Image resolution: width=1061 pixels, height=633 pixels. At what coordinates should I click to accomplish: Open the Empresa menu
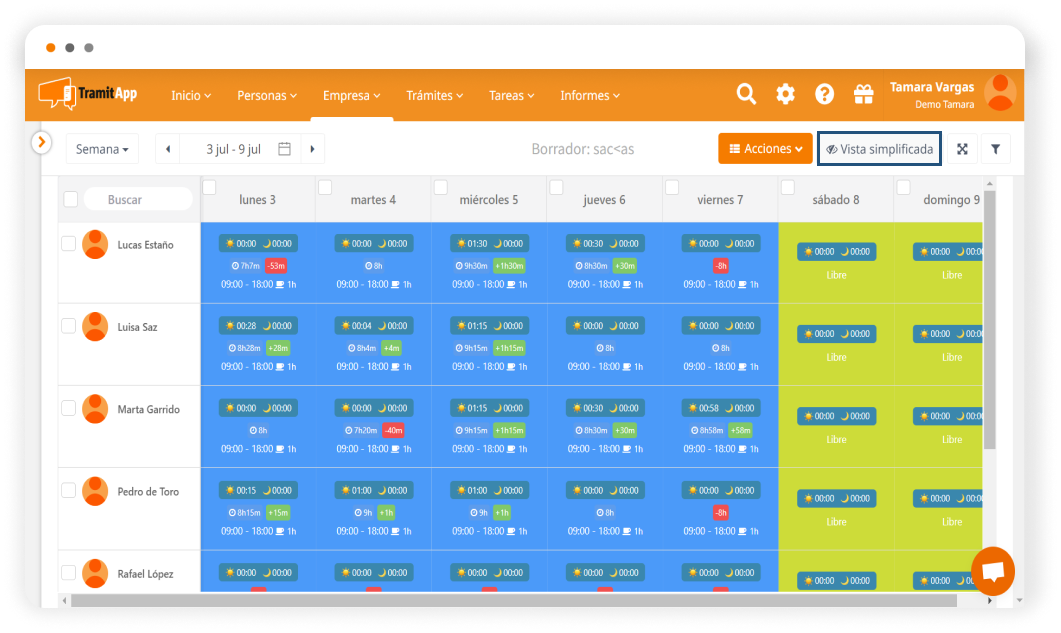(x=351, y=96)
